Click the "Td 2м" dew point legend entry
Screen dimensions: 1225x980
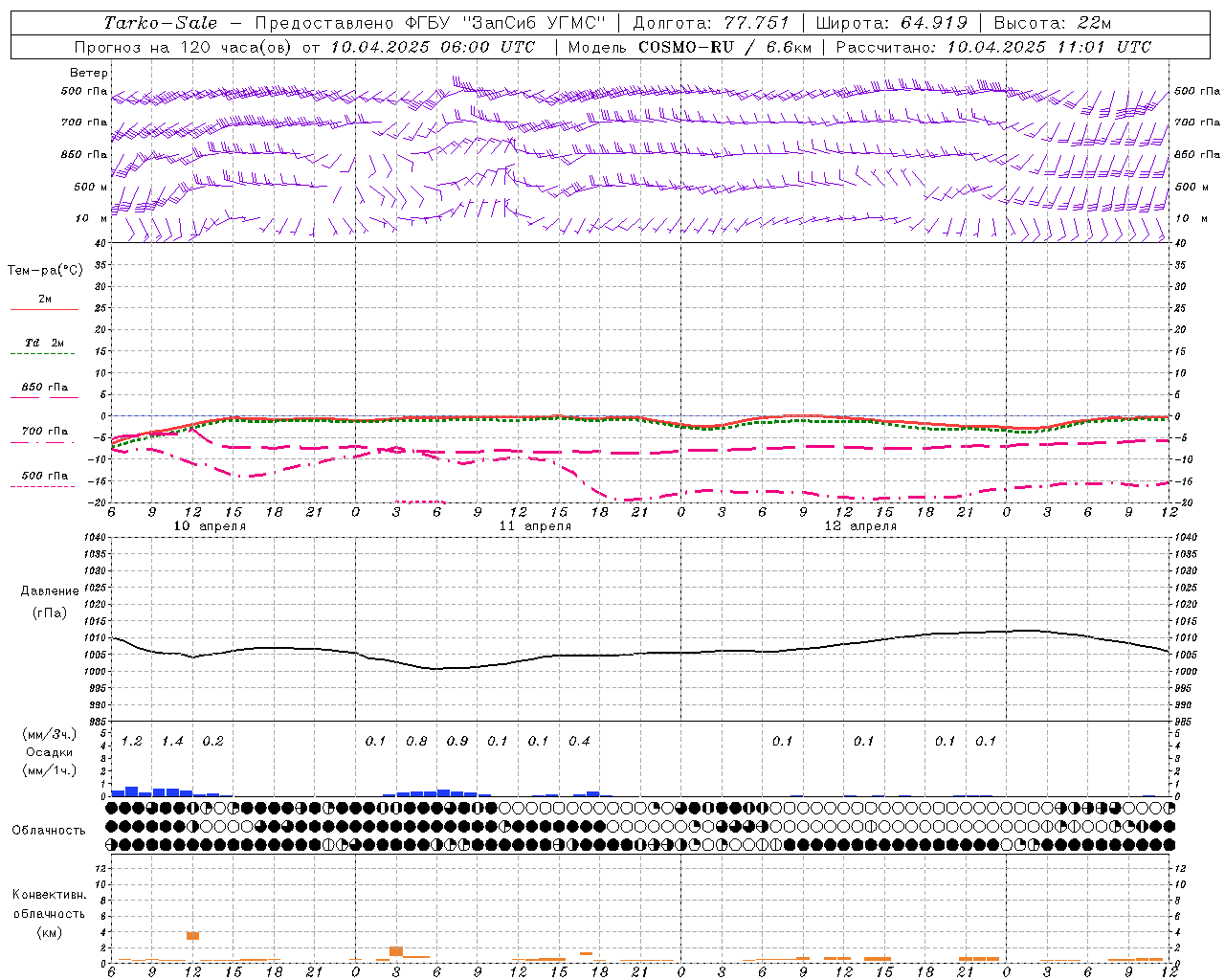pyautogui.click(x=45, y=343)
